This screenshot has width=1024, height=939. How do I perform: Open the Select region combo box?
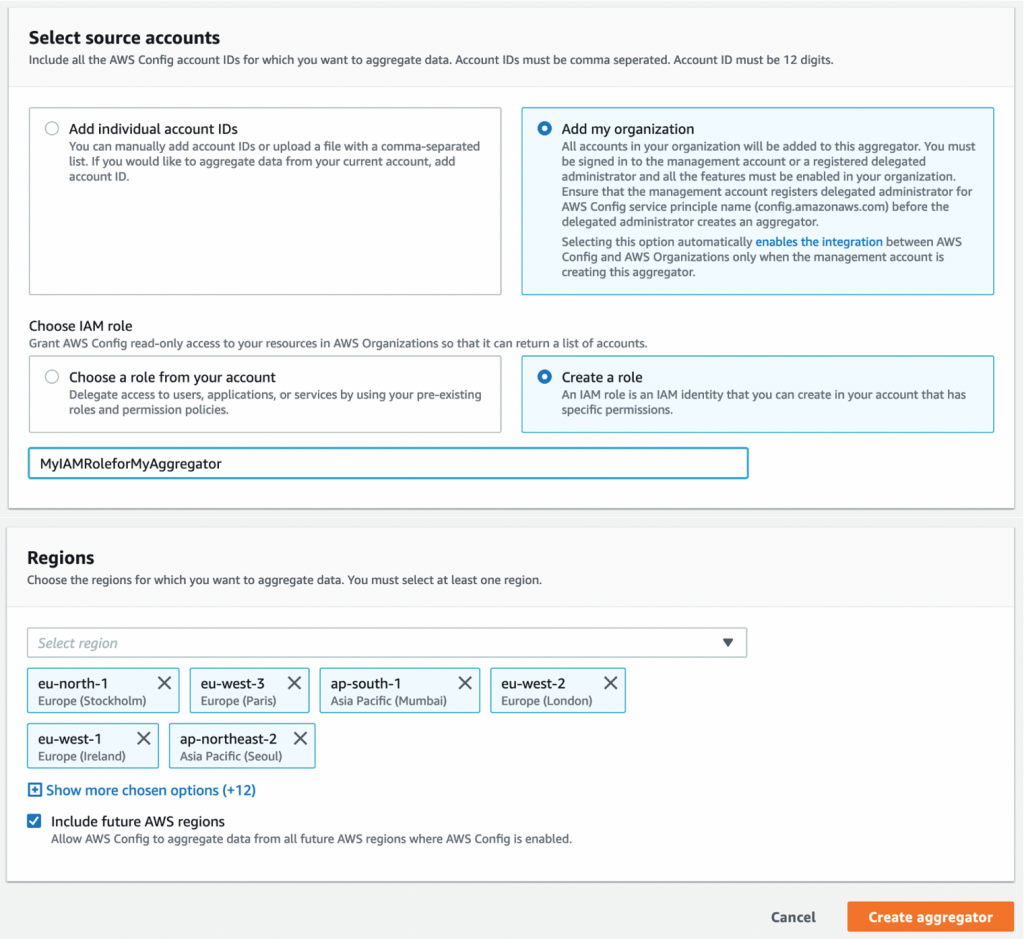[x=300, y=643]
